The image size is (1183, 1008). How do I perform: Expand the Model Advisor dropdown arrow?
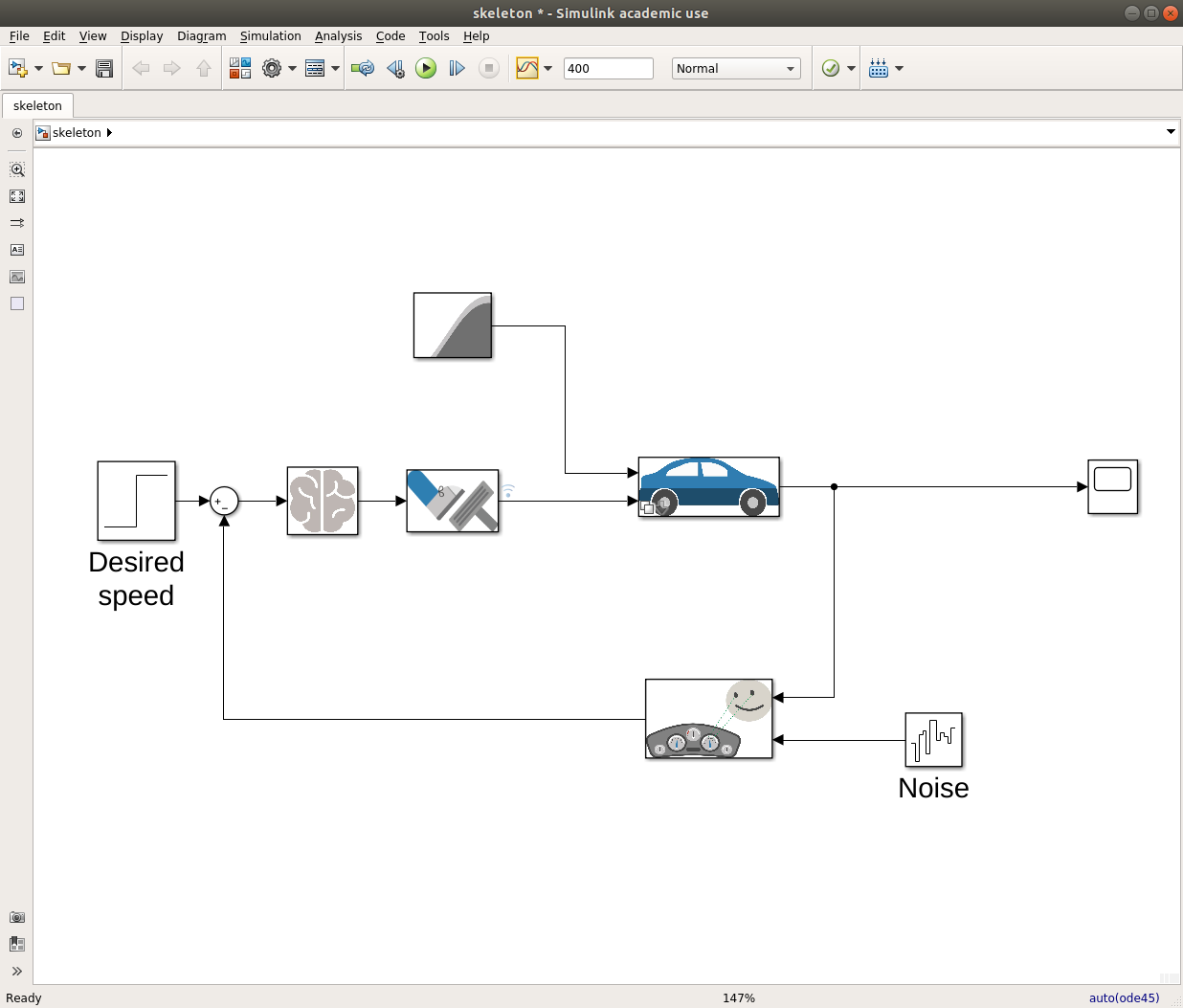point(851,68)
